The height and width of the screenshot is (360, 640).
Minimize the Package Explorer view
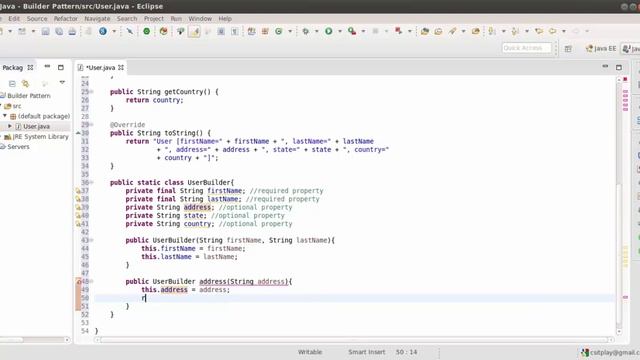[x=47, y=67]
